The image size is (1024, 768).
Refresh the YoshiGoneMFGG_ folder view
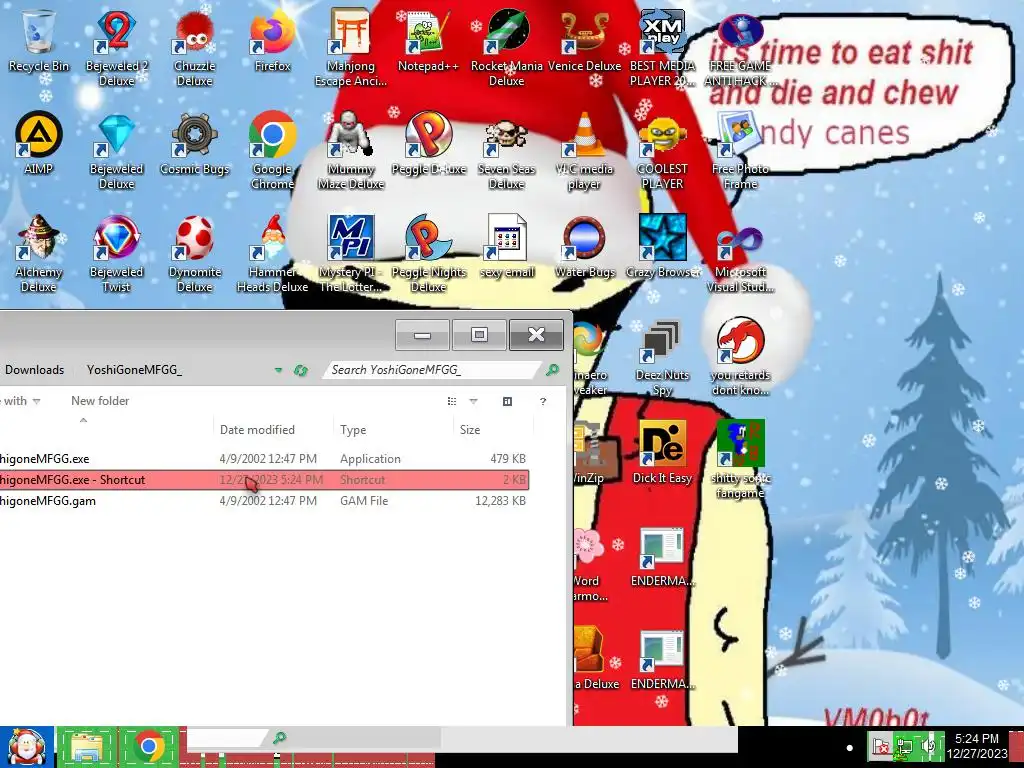300,370
